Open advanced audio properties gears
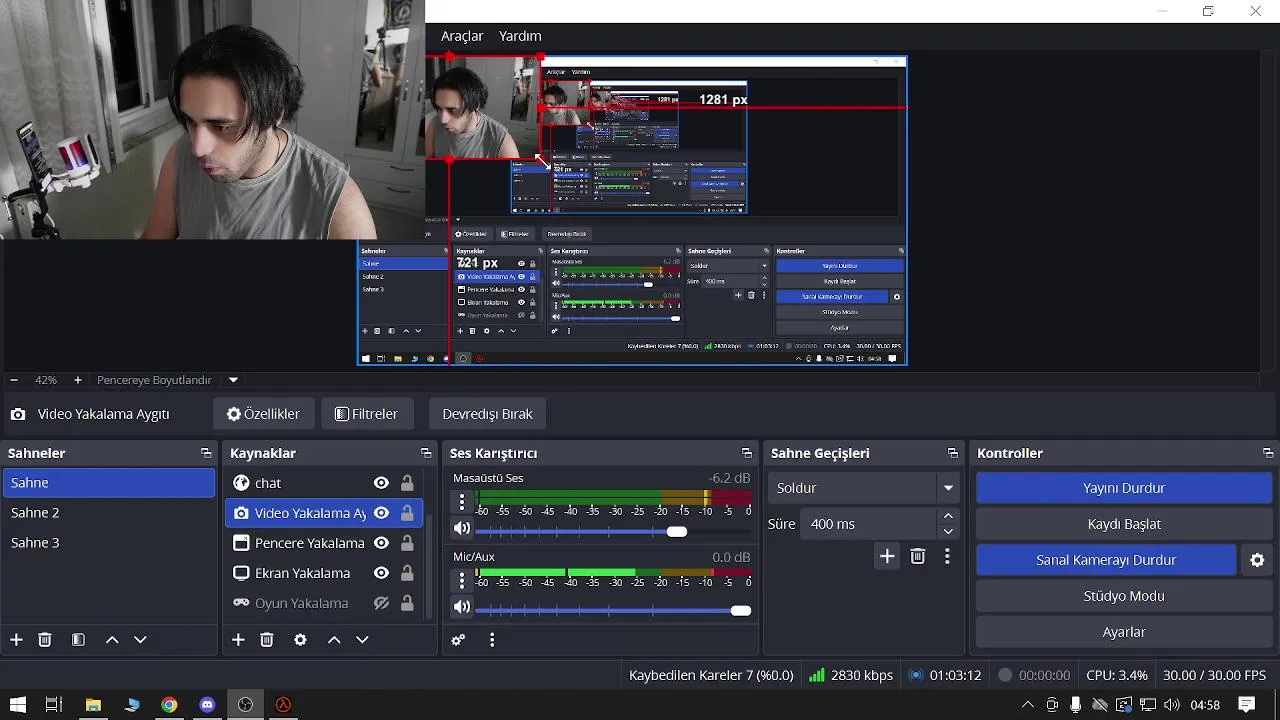 tap(459, 640)
